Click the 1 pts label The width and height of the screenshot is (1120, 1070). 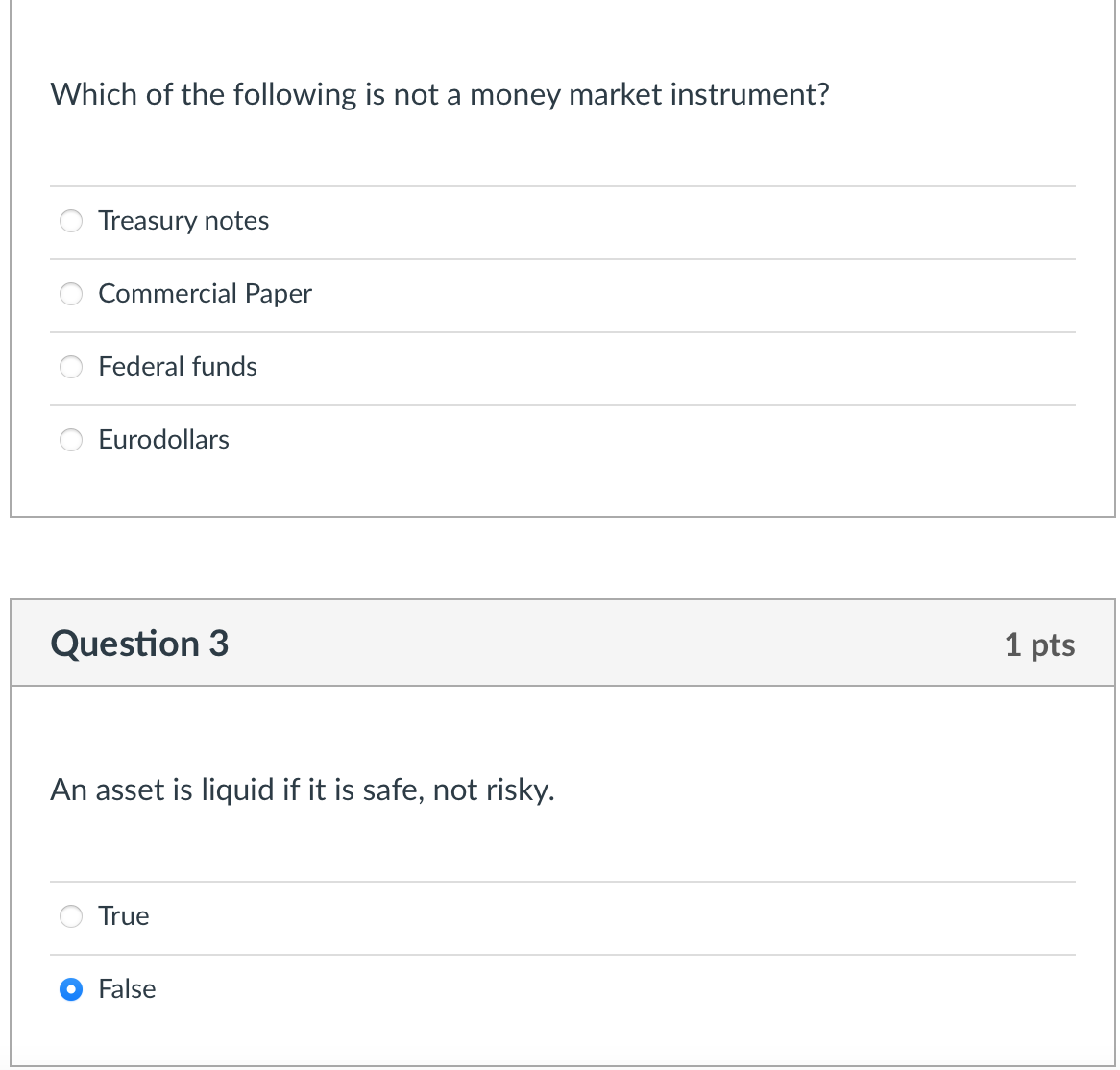point(1039,645)
